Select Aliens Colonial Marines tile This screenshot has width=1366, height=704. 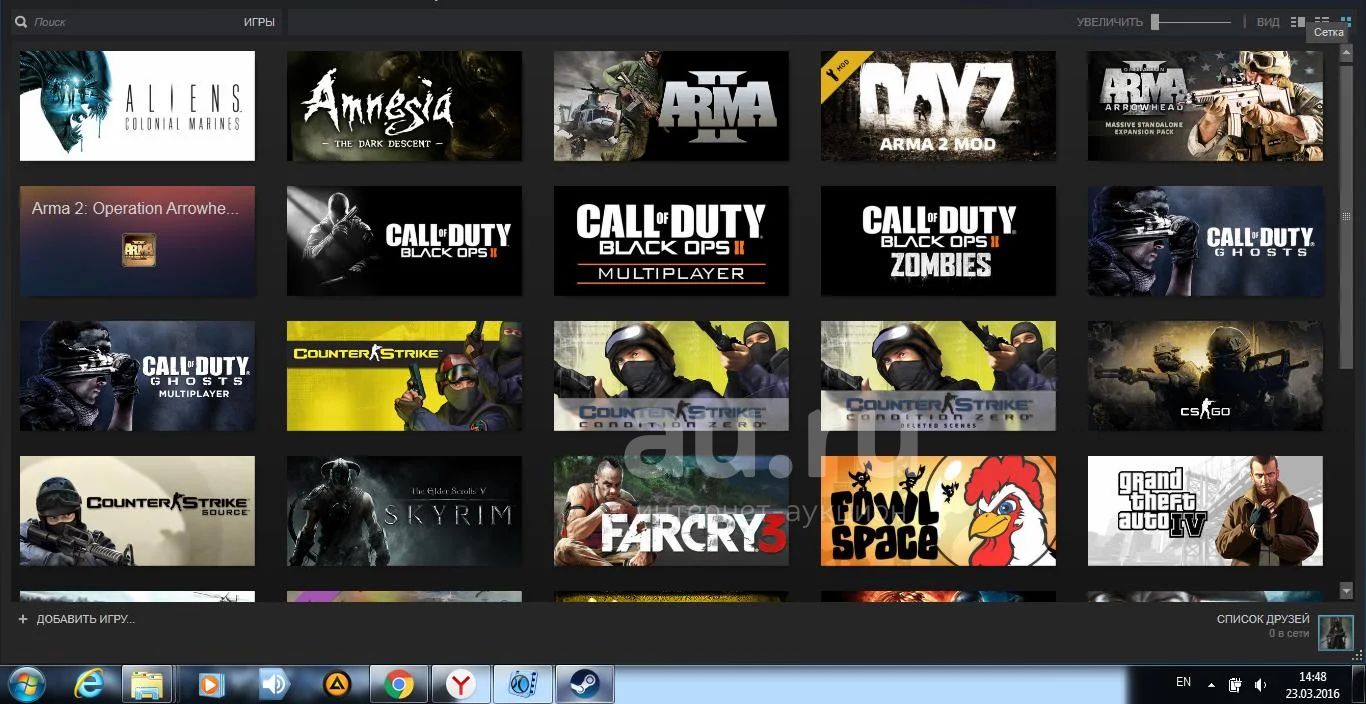137,106
